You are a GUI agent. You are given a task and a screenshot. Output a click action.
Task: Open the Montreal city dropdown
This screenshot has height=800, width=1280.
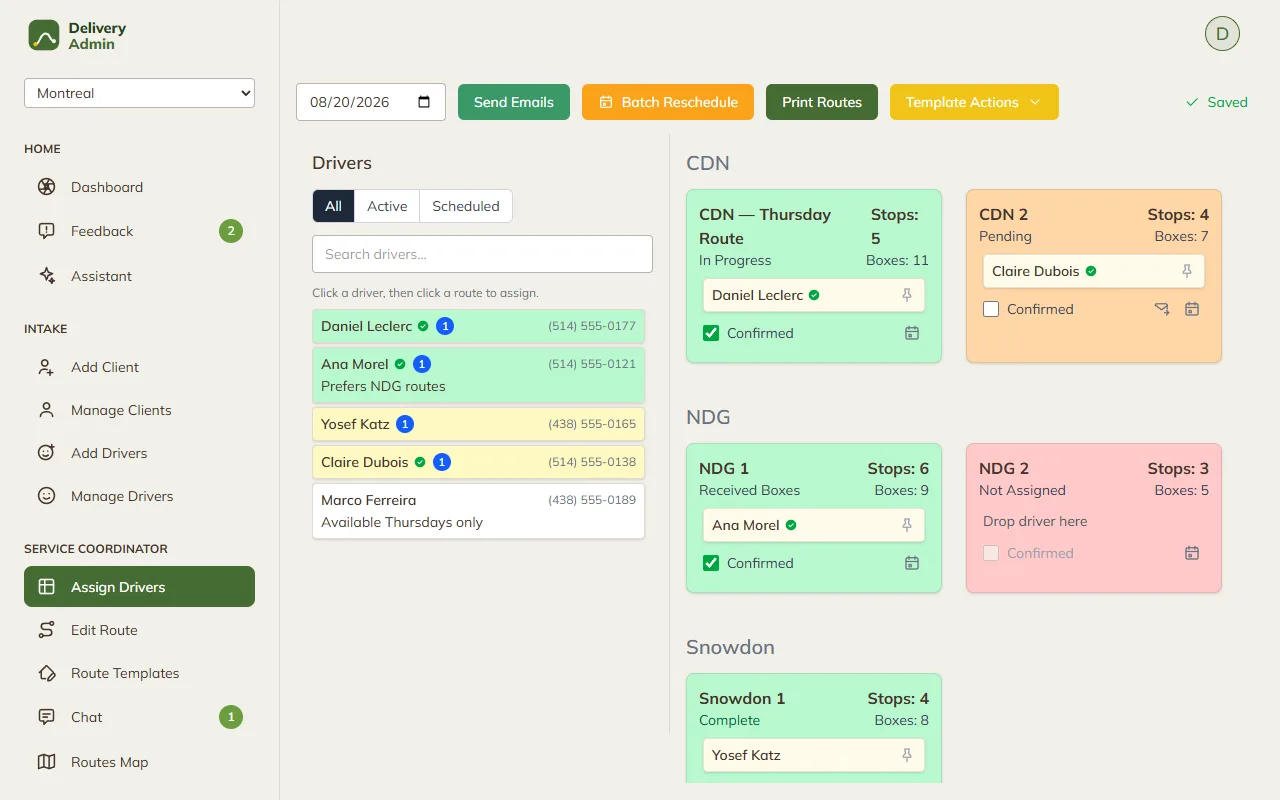pyautogui.click(x=140, y=93)
